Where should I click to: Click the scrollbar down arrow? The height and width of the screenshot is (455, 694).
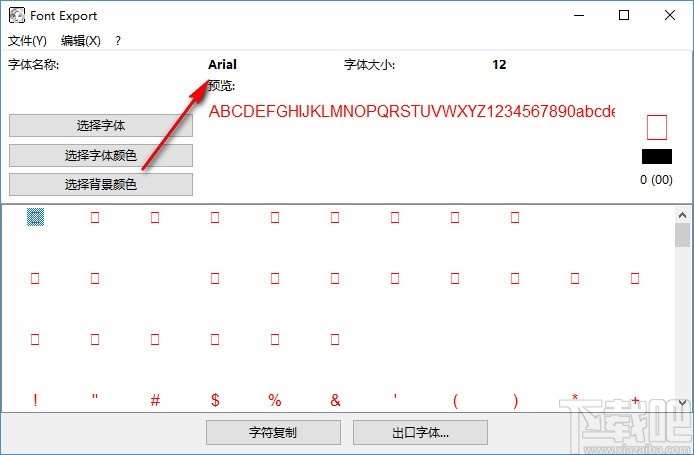pos(682,403)
